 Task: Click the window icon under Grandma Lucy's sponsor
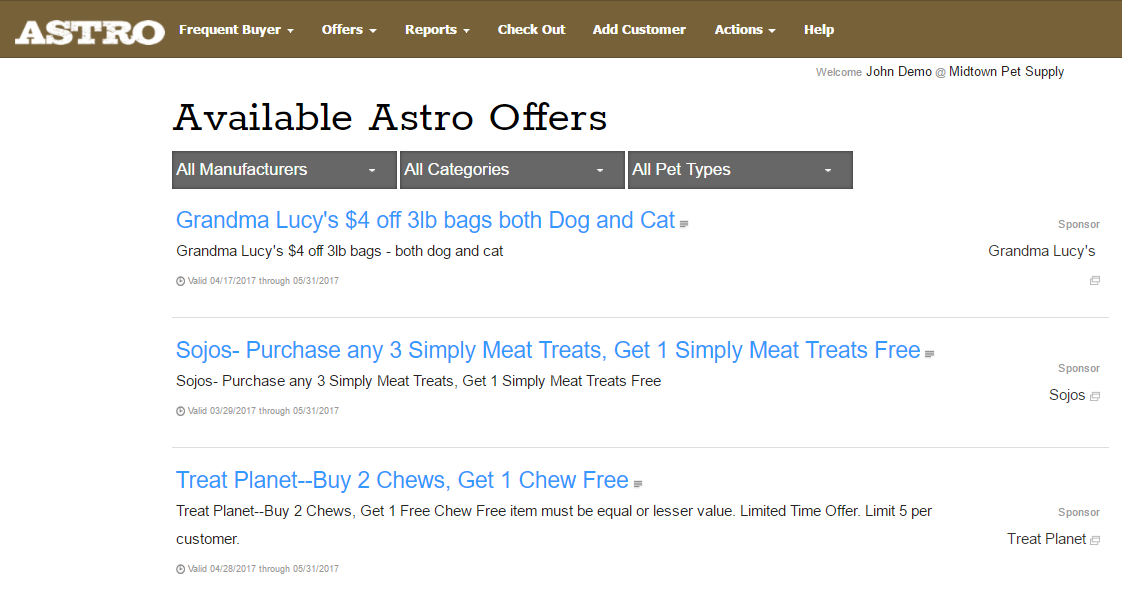(1095, 280)
